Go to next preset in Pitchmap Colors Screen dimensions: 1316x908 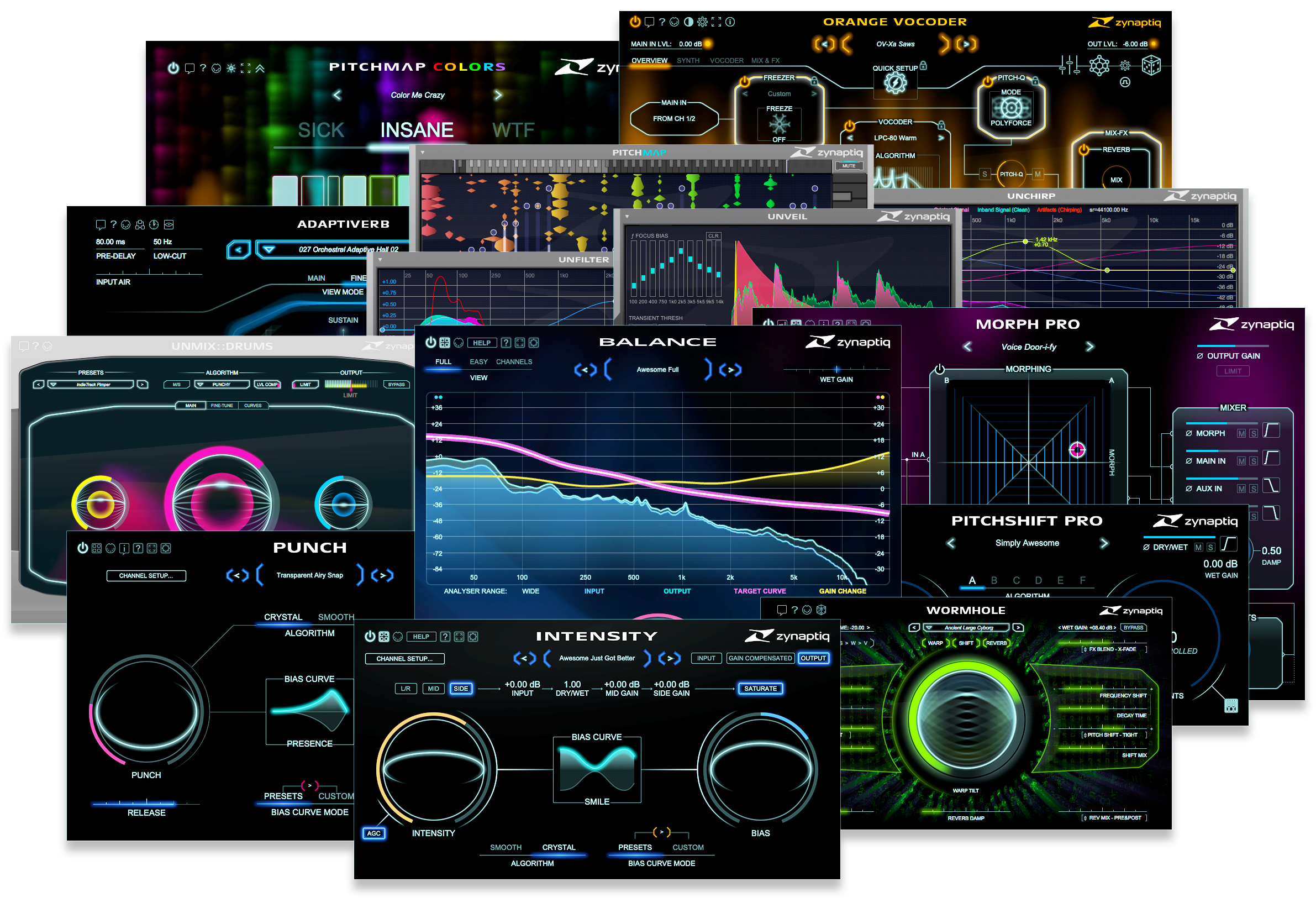click(x=498, y=95)
